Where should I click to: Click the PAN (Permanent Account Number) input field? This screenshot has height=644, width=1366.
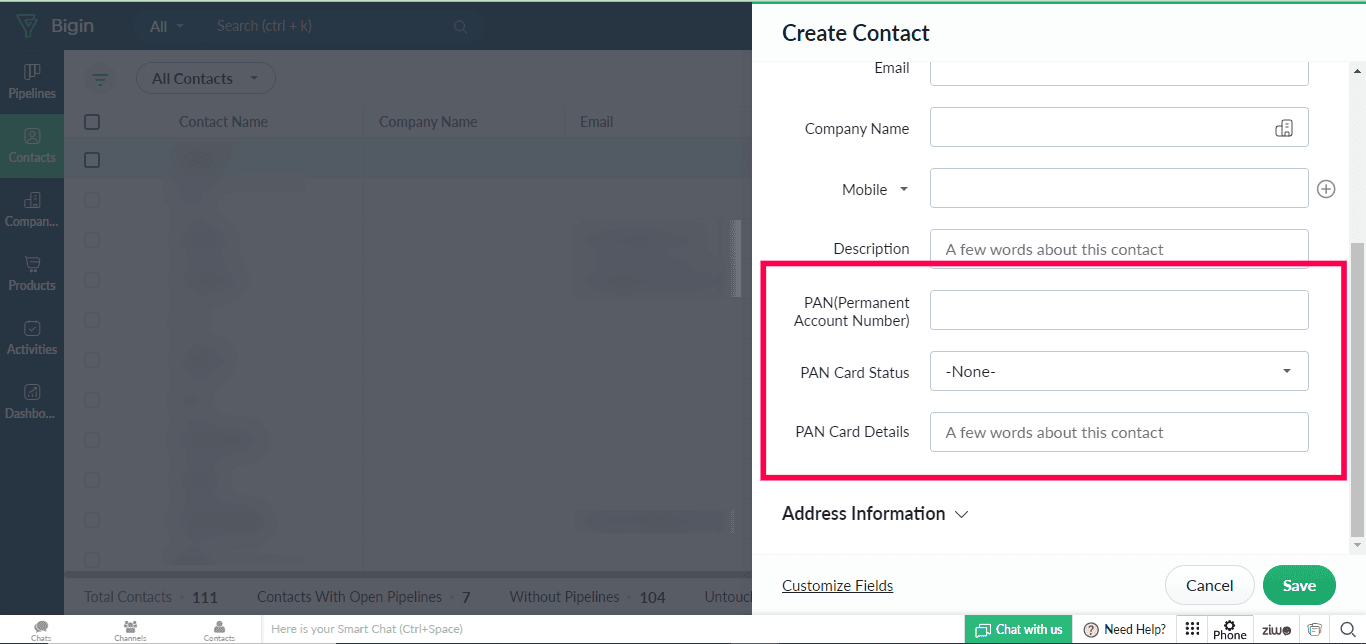[1119, 310]
